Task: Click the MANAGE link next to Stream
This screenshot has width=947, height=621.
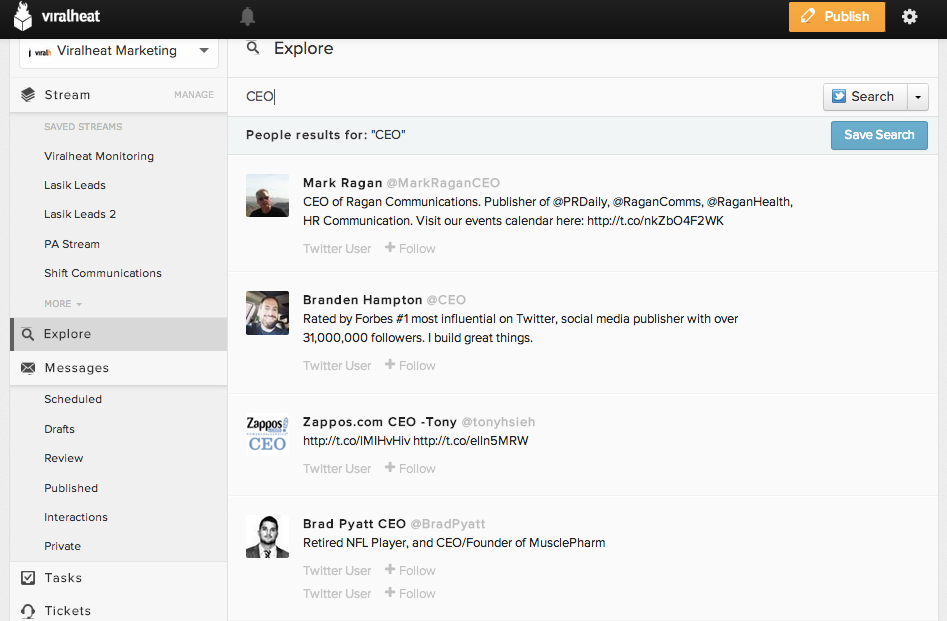Action: tap(194, 95)
